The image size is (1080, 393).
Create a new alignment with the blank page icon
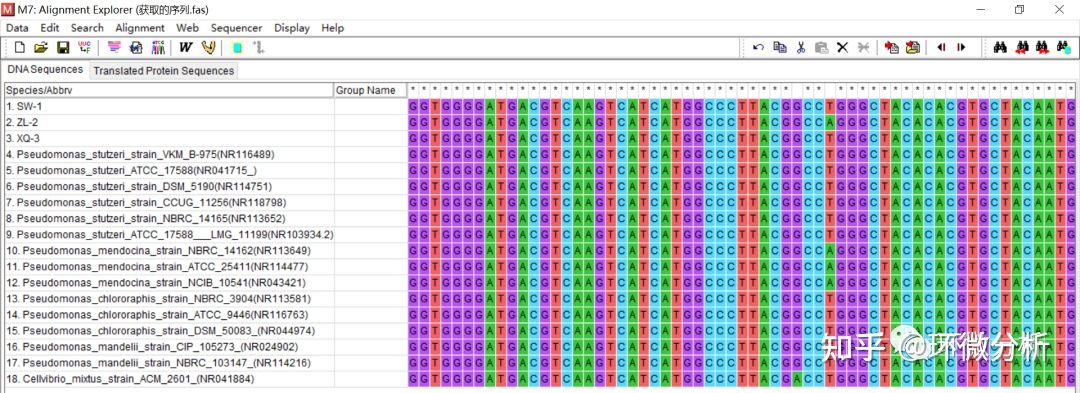(19, 47)
